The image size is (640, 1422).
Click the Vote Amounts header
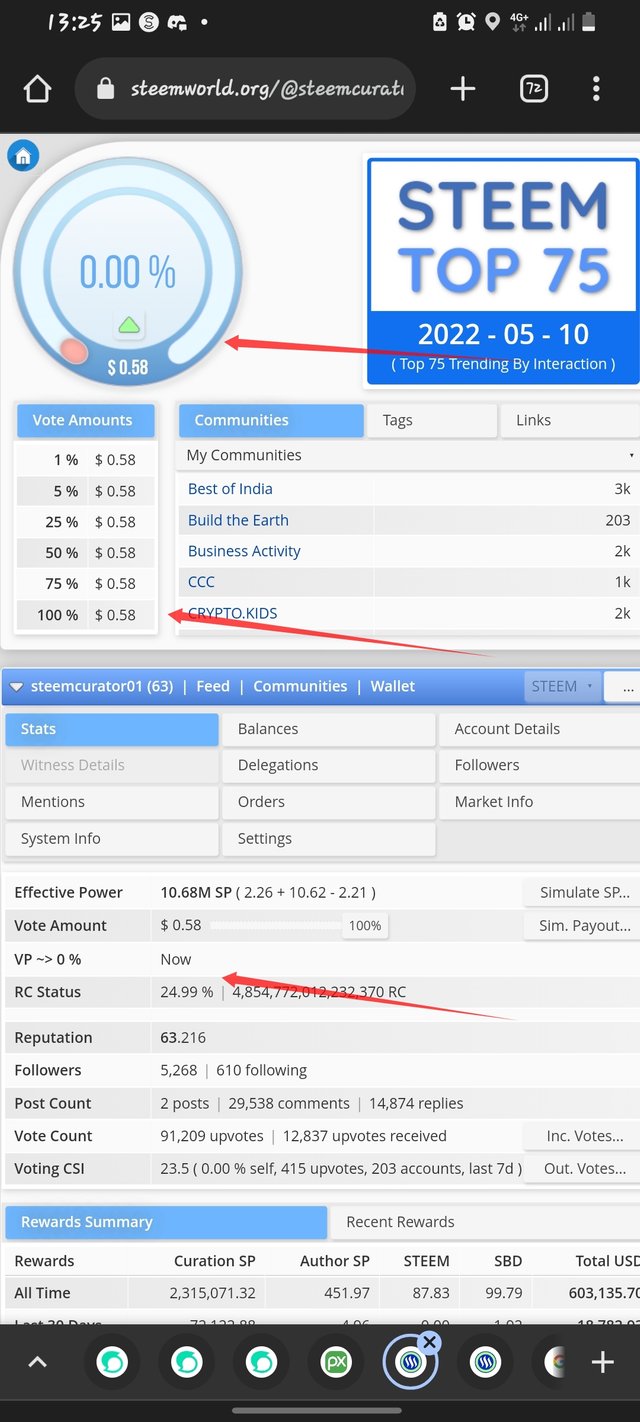click(86, 420)
